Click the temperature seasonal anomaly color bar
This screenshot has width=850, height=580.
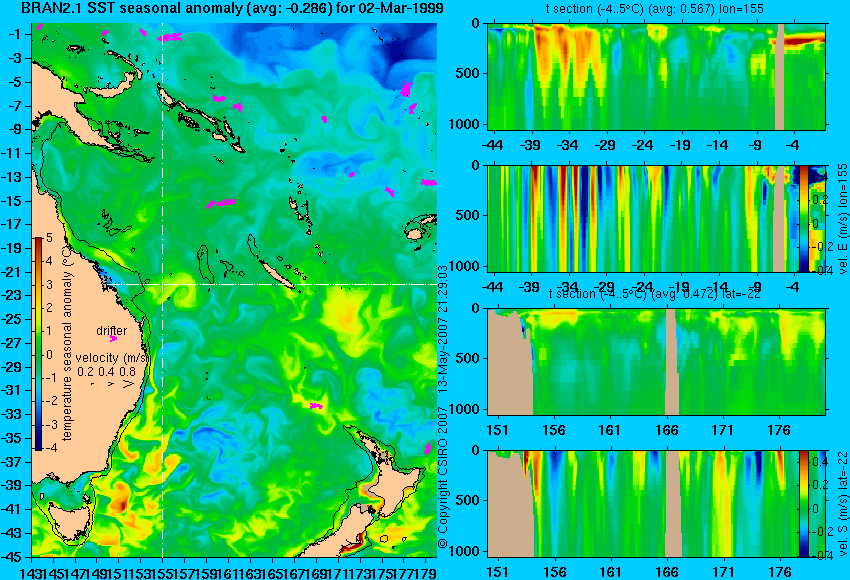tap(38, 344)
